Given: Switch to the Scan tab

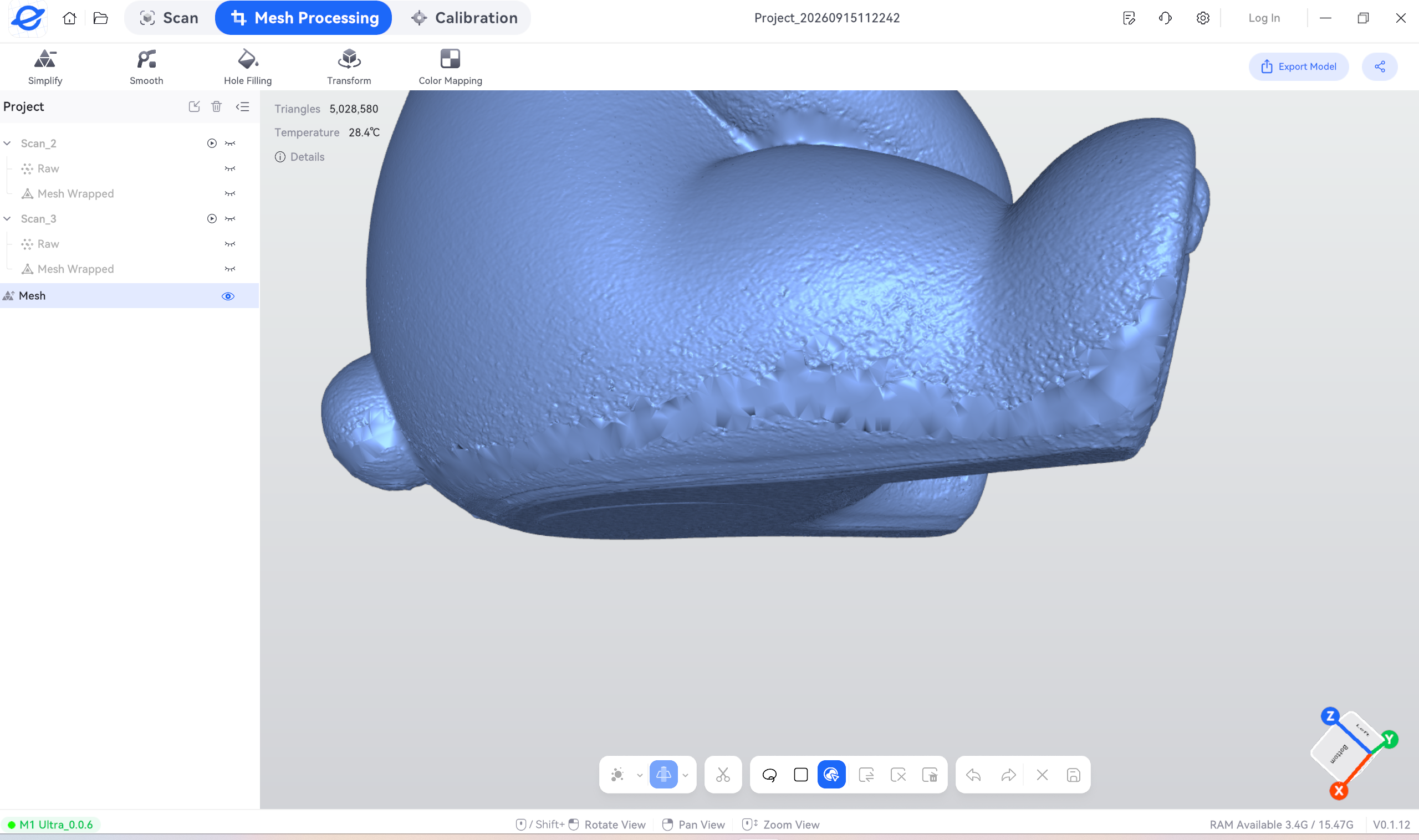Looking at the screenshot, I should click(169, 18).
